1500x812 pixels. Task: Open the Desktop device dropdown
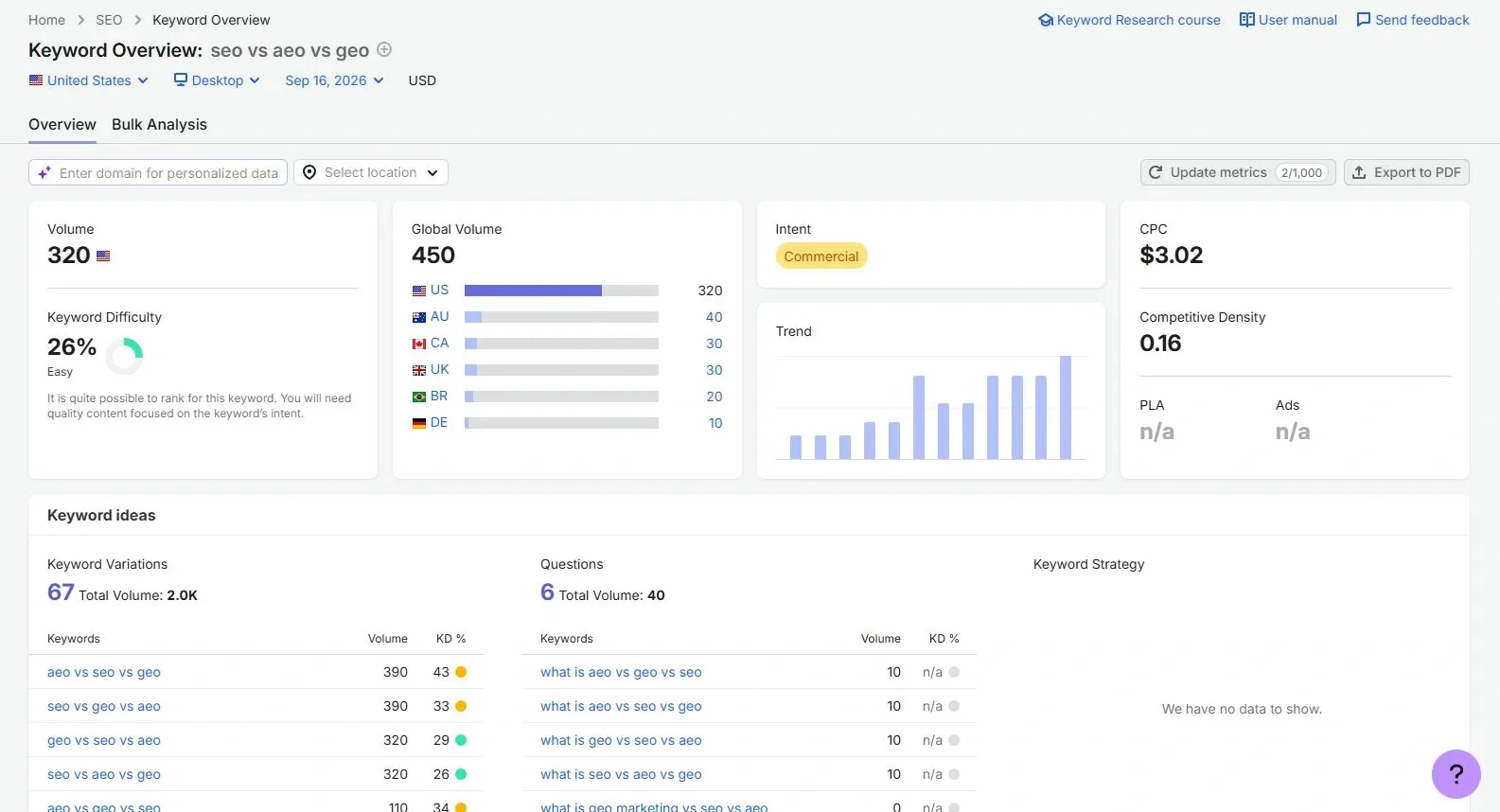coord(217,80)
